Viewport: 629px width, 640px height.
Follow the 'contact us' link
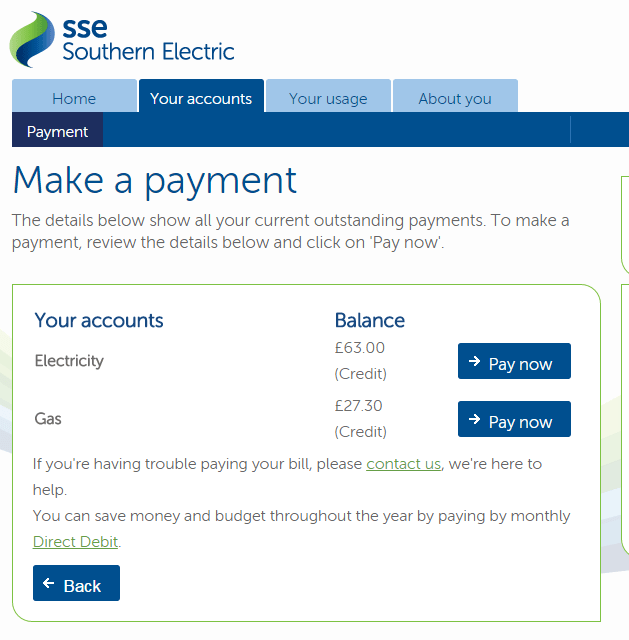pyautogui.click(x=403, y=464)
